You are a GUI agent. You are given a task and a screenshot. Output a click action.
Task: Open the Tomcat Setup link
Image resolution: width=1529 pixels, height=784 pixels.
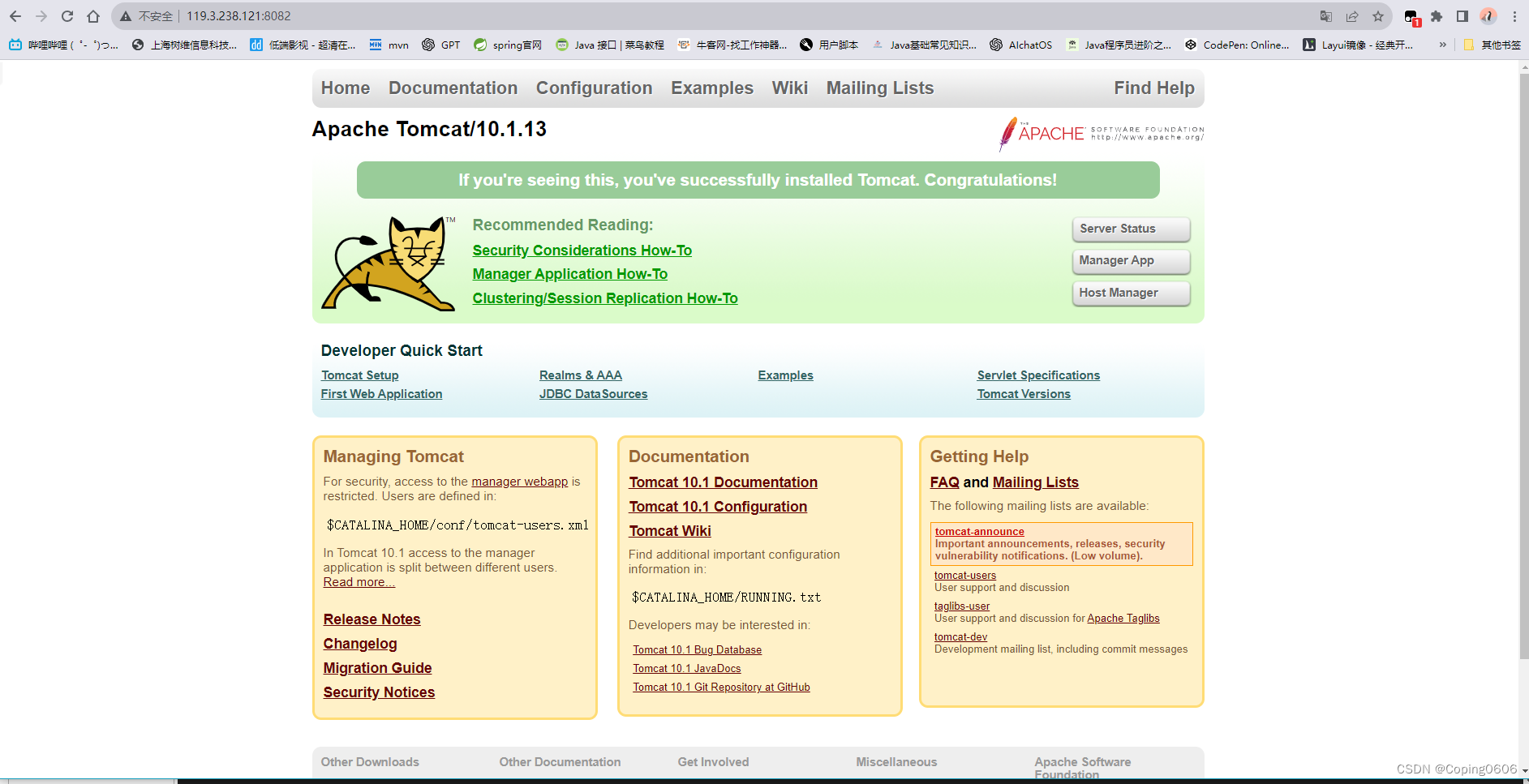[x=360, y=375]
